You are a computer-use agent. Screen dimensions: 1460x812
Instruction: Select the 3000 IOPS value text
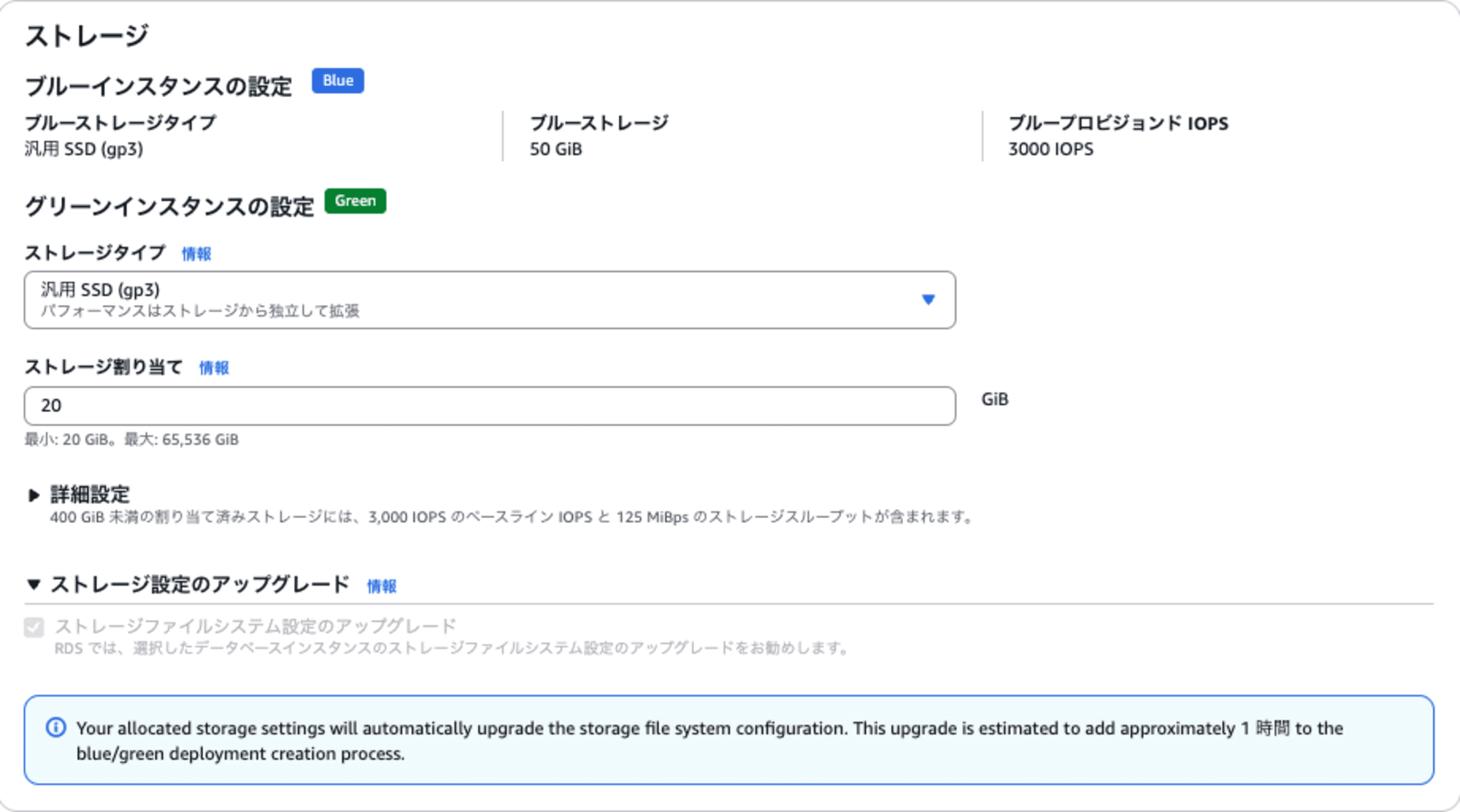pyautogui.click(x=1050, y=149)
